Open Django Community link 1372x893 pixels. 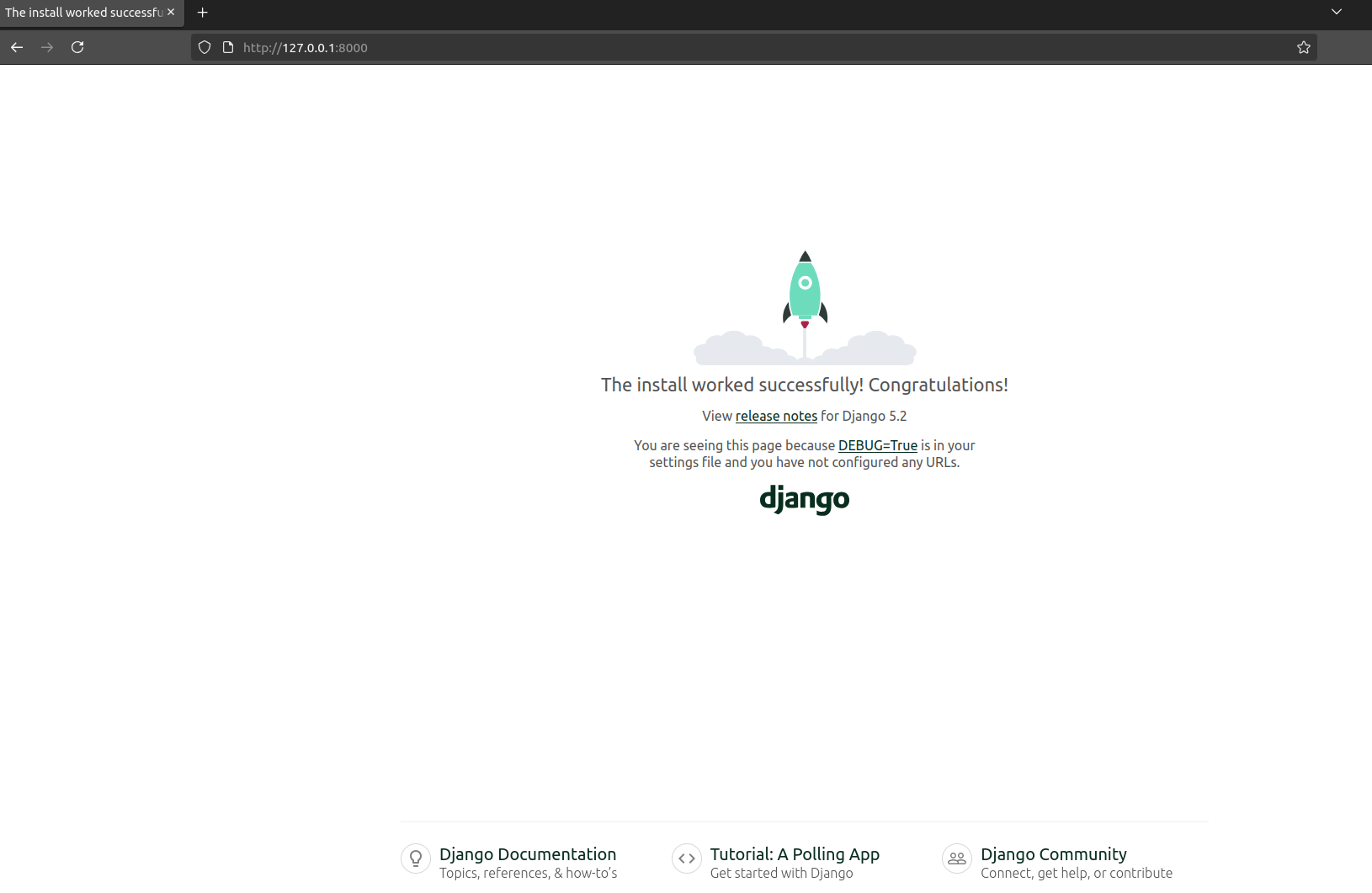(x=1054, y=854)
